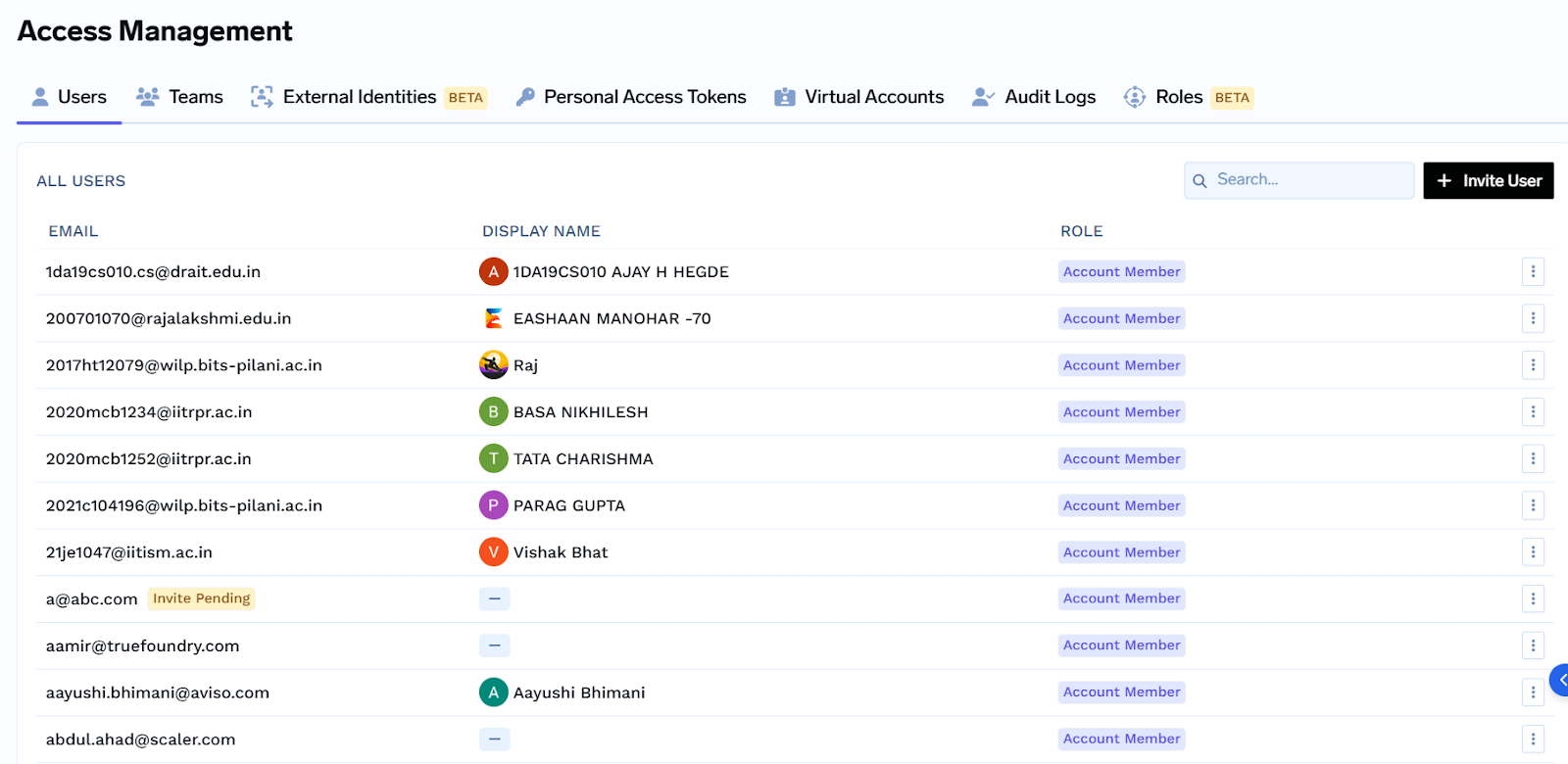Image resolution: width=1568 pixels, height=764 pixels.
Task: Select email 2017ht12079@wilp.bits-pilani.ac.in
Action: pos(184,365)
